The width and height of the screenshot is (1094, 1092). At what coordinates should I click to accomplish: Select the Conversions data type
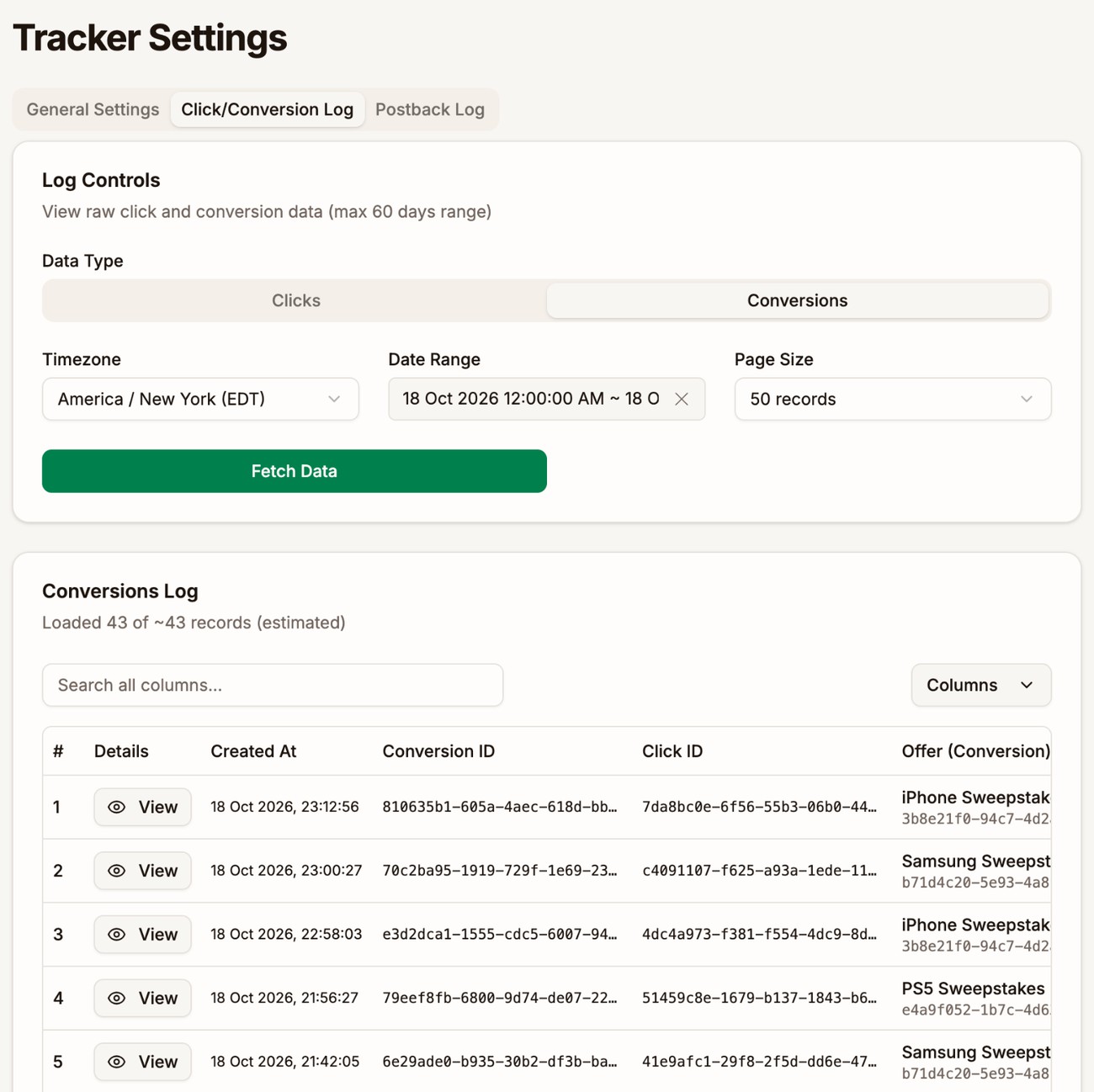click(x=797, y=300)
